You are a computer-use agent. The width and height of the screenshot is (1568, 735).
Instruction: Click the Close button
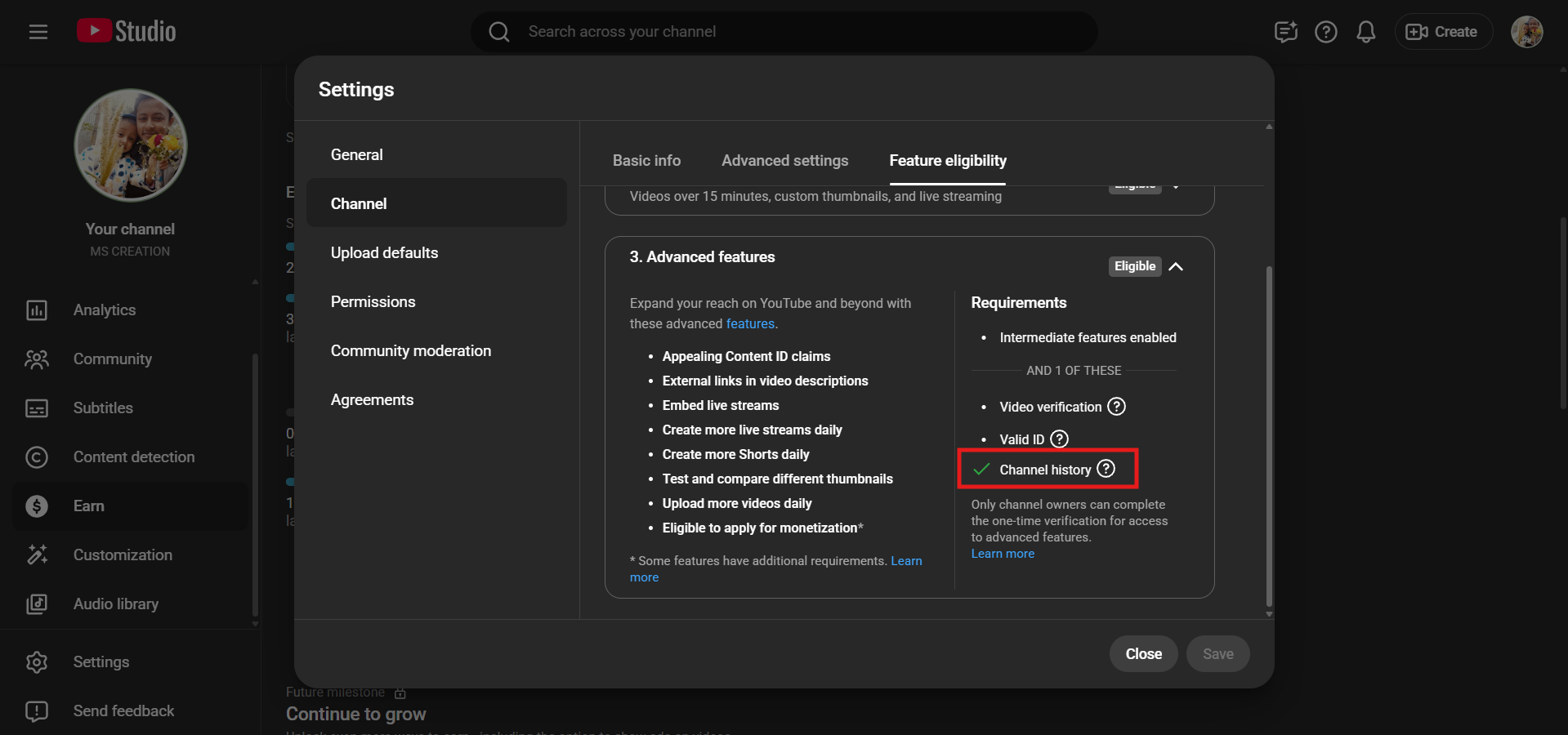click(x=1142, y=654)
